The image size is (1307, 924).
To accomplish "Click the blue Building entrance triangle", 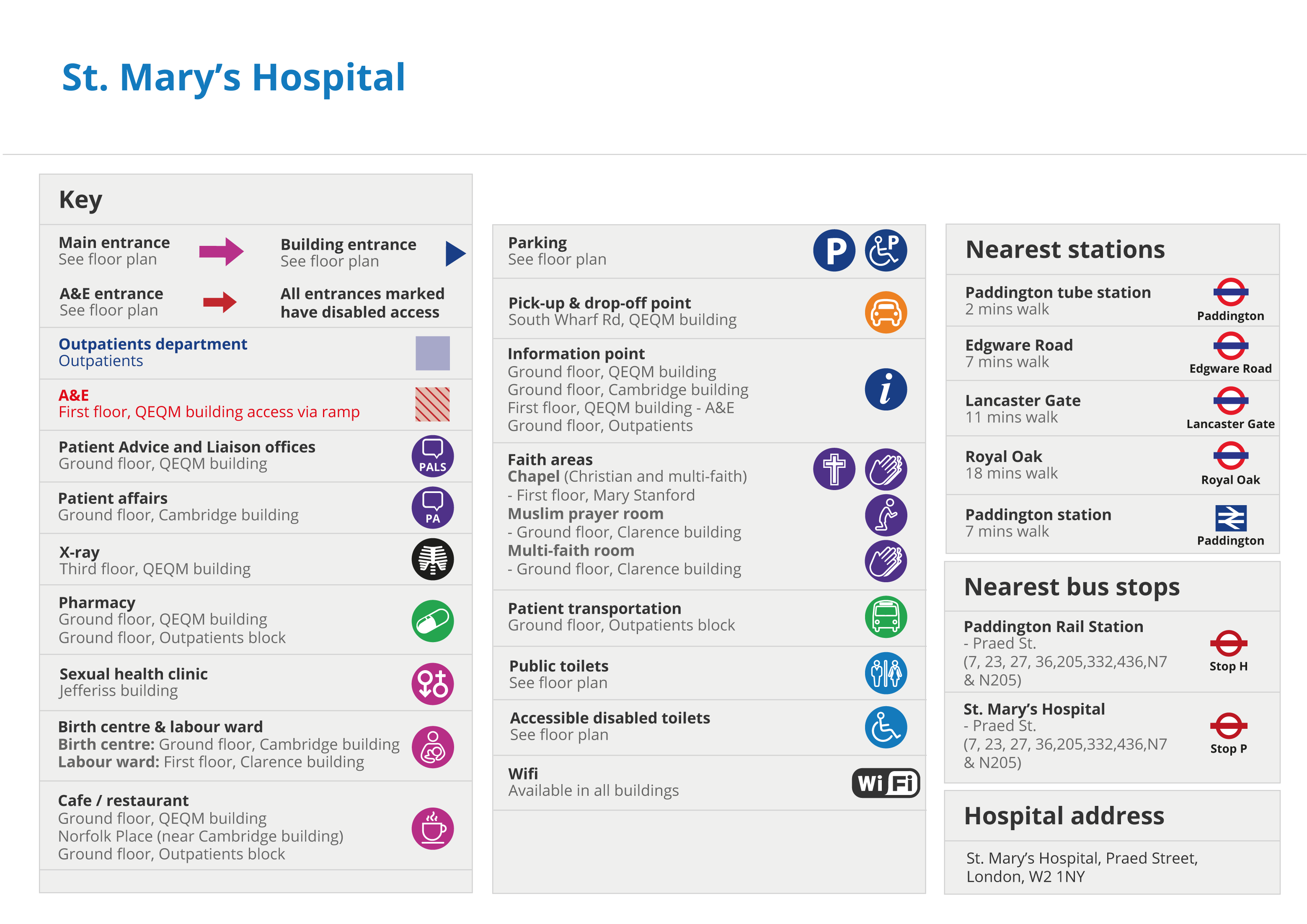I will tap(455, 253).
